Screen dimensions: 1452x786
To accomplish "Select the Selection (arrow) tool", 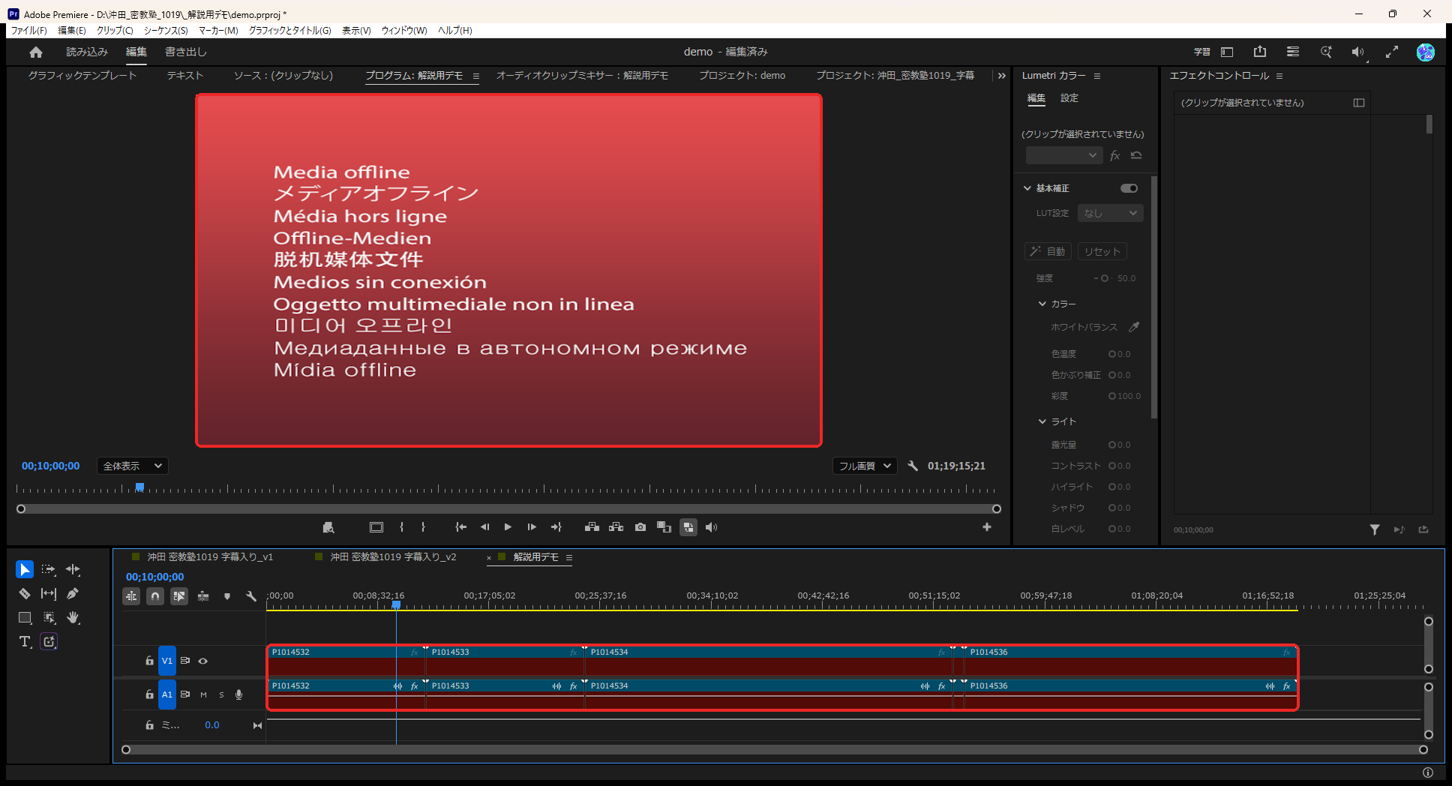I will coord(24,569).
